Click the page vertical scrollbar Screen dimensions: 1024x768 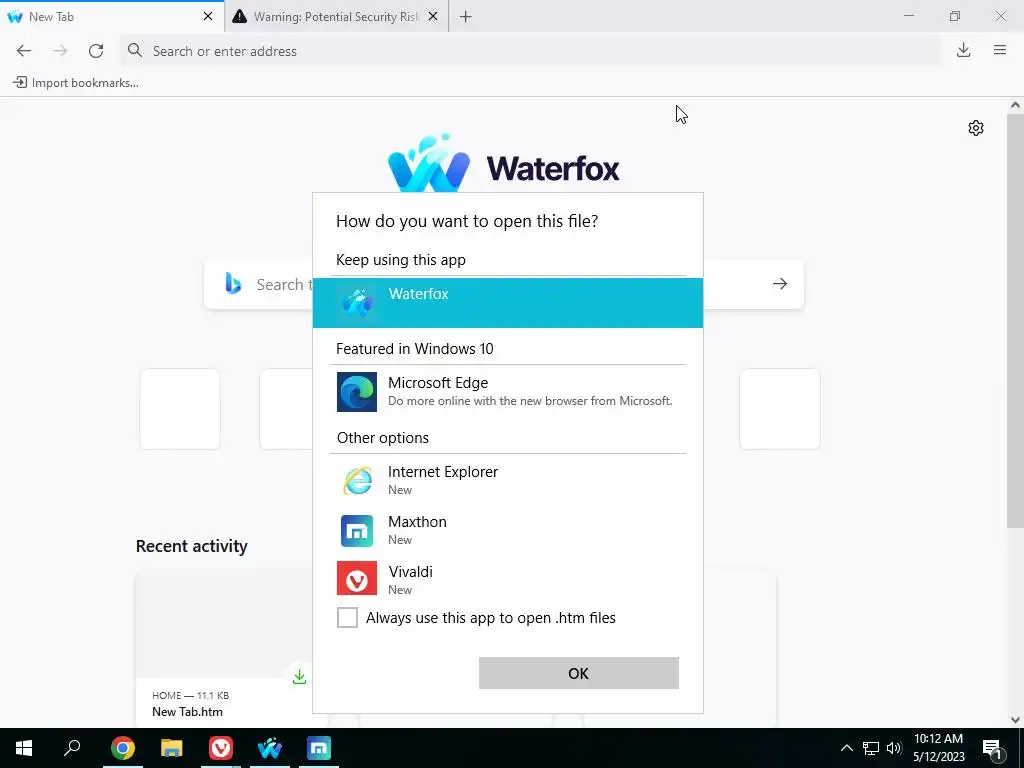click(1015, 320)
